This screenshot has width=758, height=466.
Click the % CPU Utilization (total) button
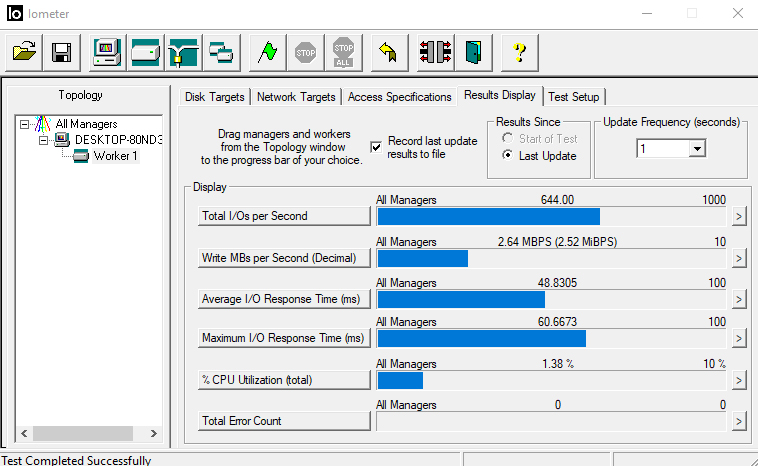click(284, 380)
